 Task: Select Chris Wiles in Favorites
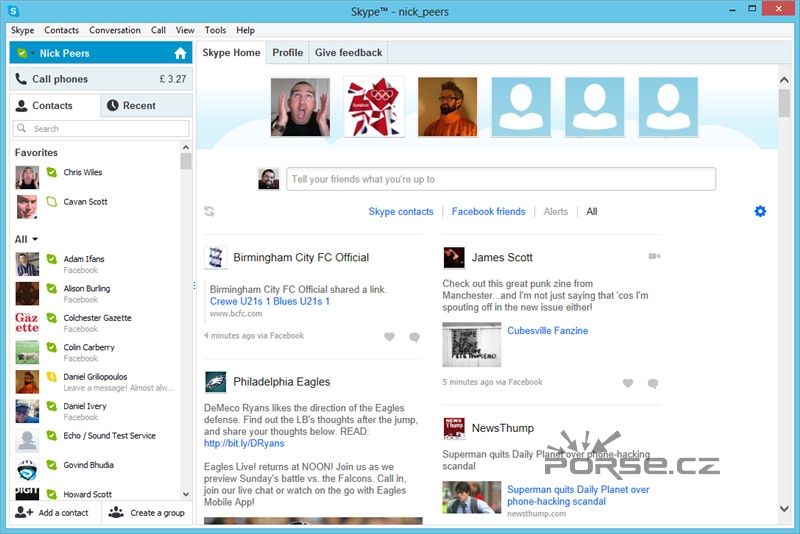(x=95, y=177)
